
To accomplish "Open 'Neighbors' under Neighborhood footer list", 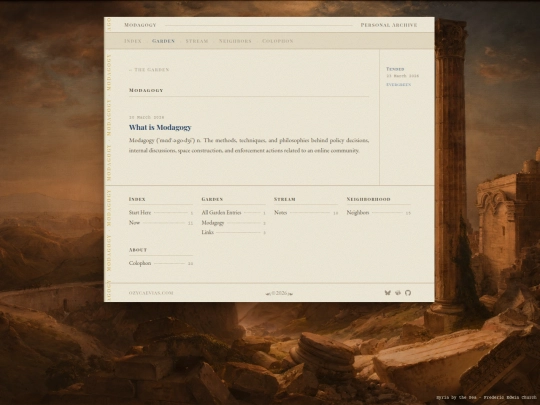I will (358, 213).
